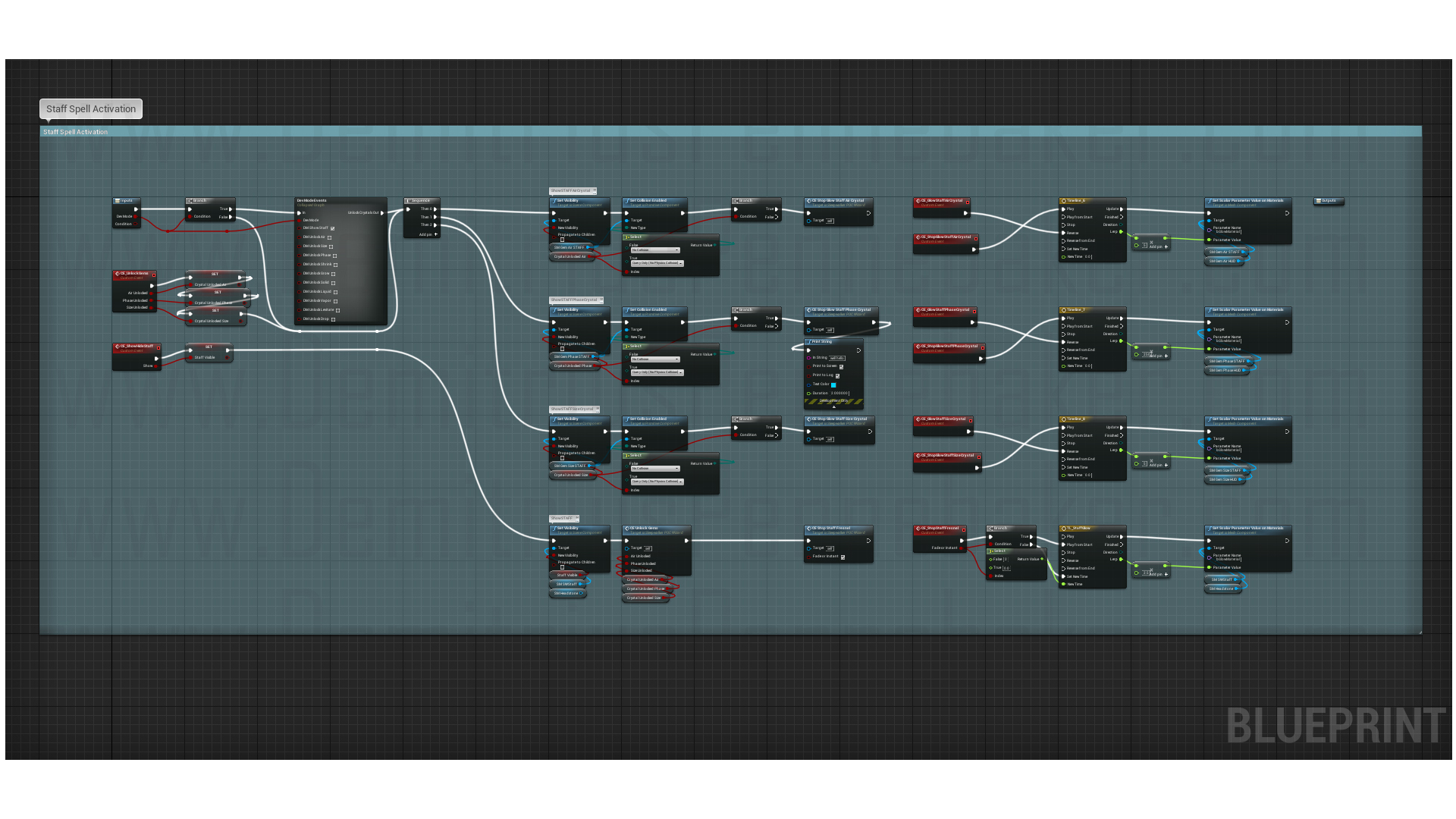1456x819 pixels.
Task: Click the CE_GlowStaffAirCrystal event icon
Action: point(918,201)
